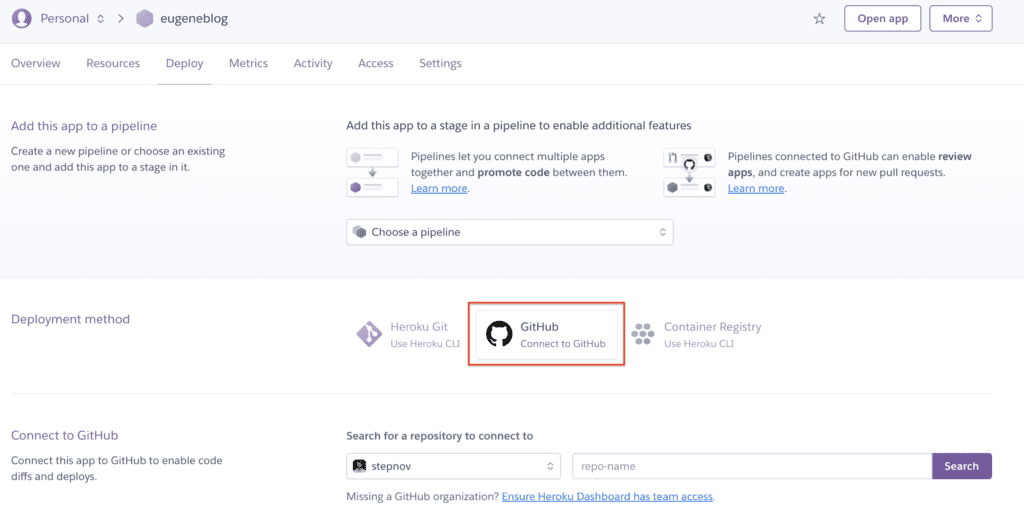Go to the Activity tab

pos(313,63)
